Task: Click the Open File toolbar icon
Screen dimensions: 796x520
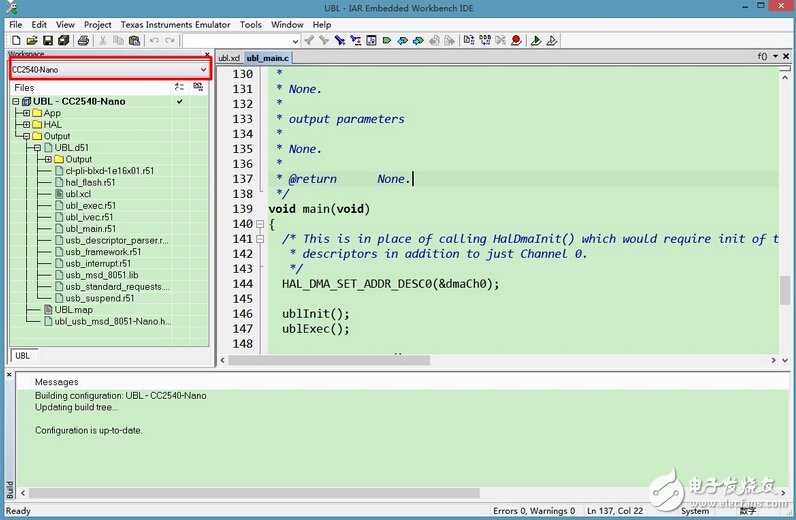Action: coord(30,41)
